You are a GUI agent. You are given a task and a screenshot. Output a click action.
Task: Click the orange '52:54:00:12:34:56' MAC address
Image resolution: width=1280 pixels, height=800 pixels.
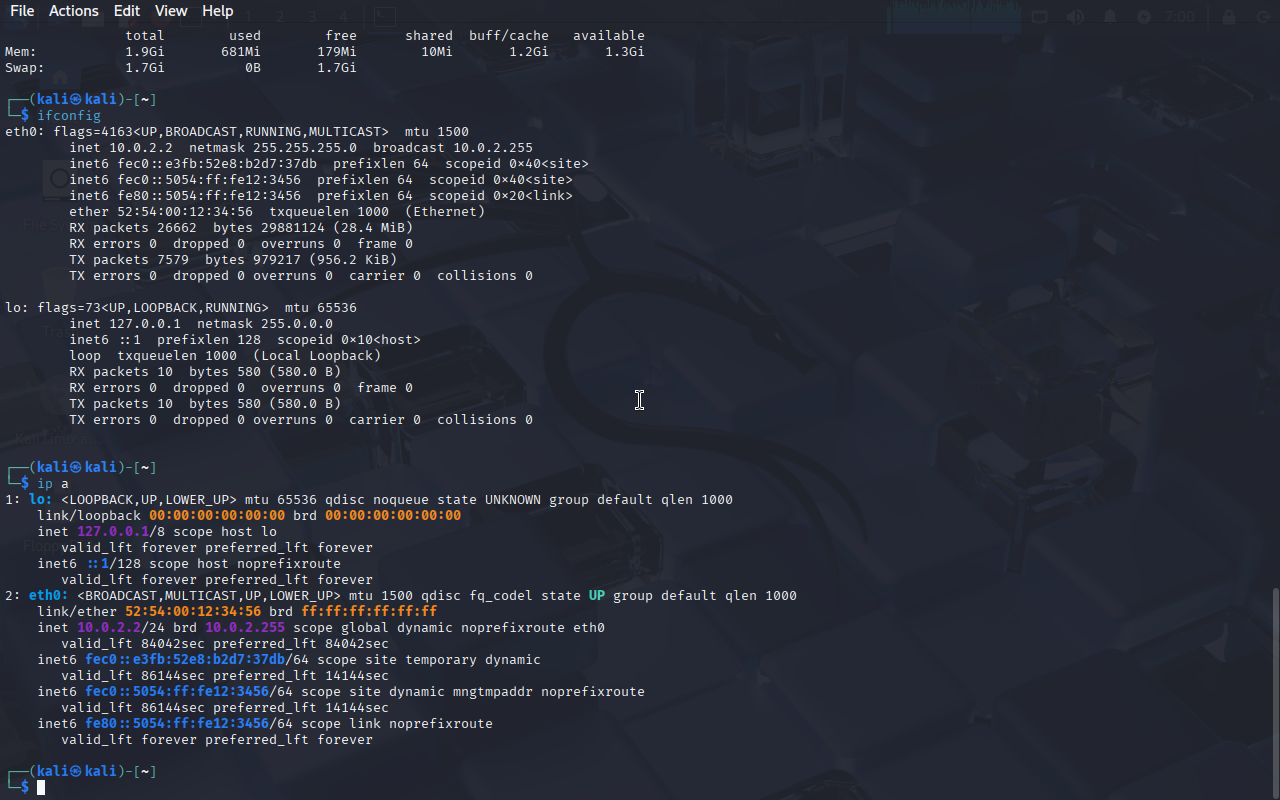point(193,612)
